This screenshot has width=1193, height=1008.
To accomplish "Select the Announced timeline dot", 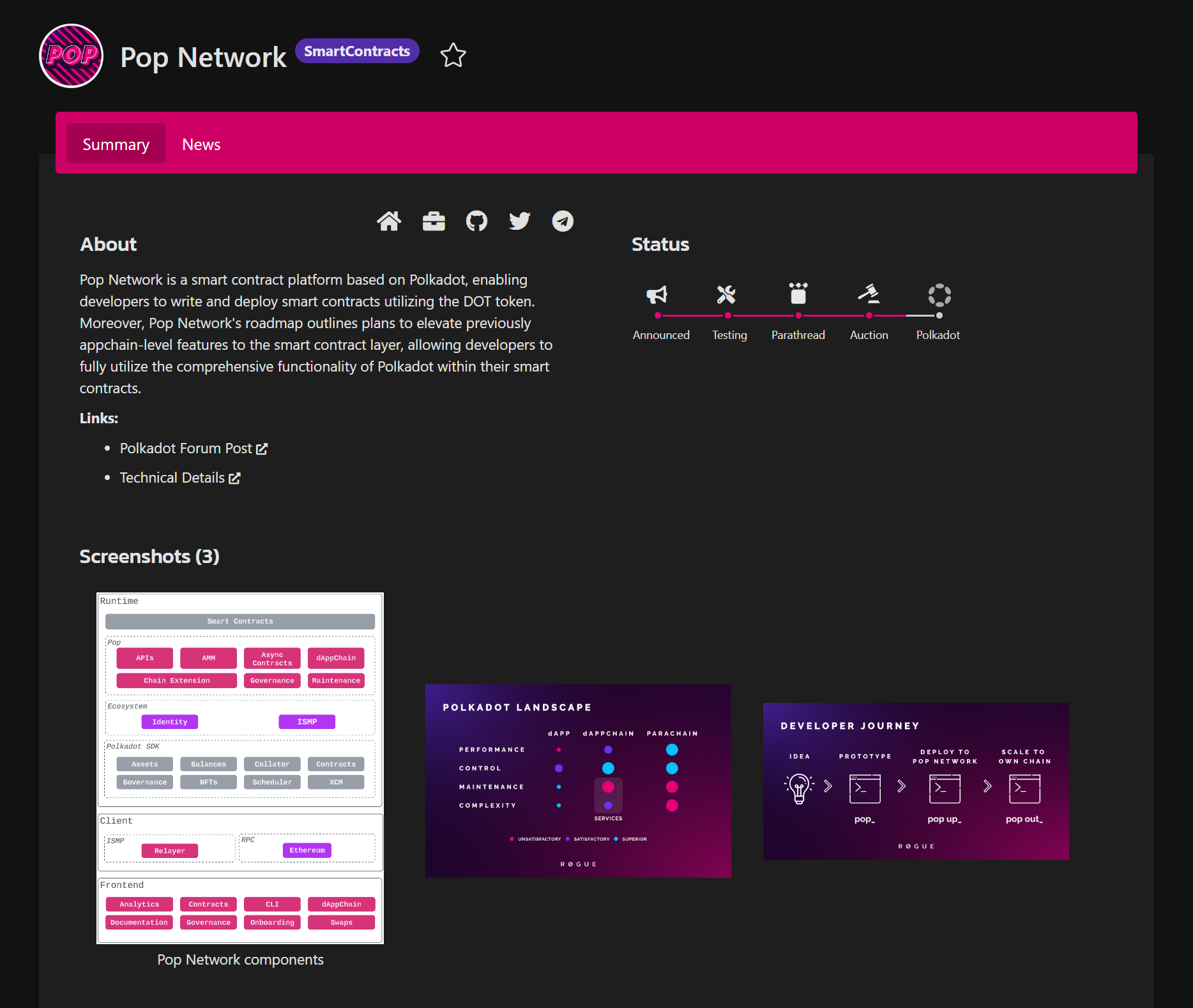I will (x=658, y=315).
